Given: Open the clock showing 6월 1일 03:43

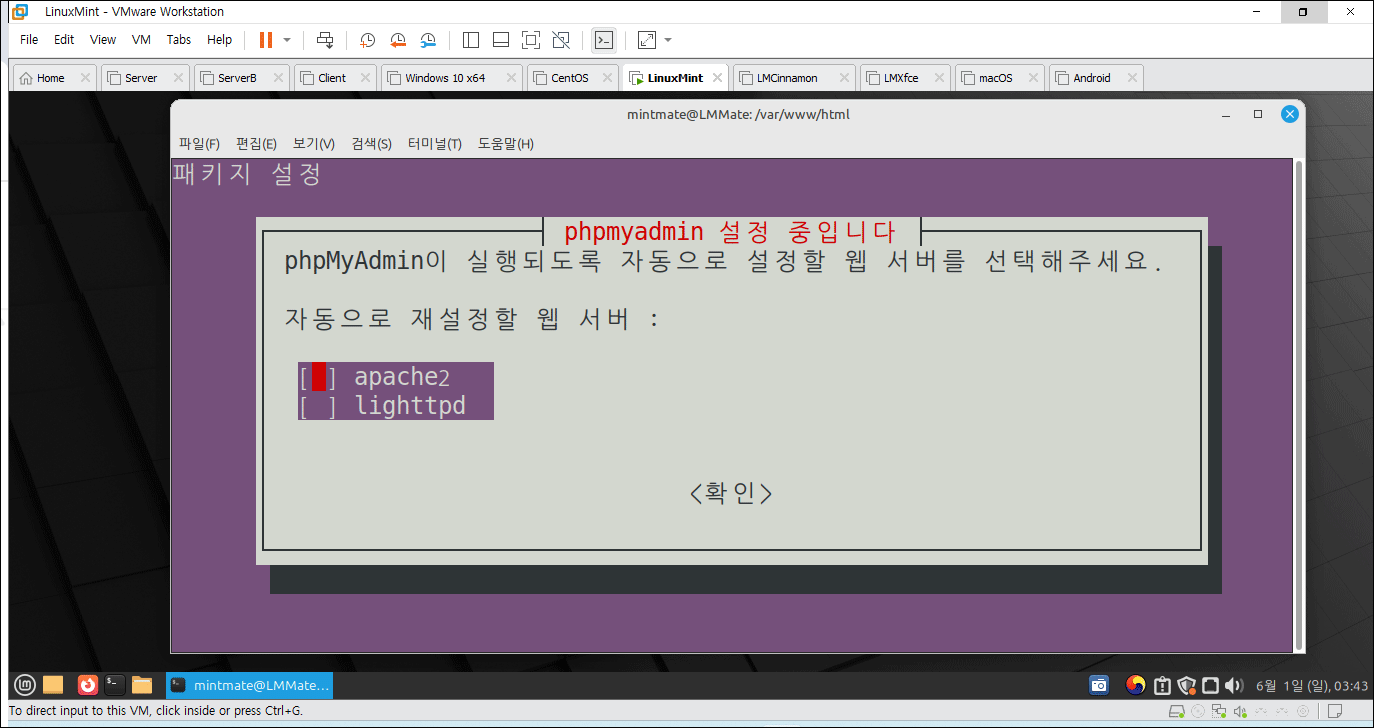Looking at the screenshot, I should 1311,685.
